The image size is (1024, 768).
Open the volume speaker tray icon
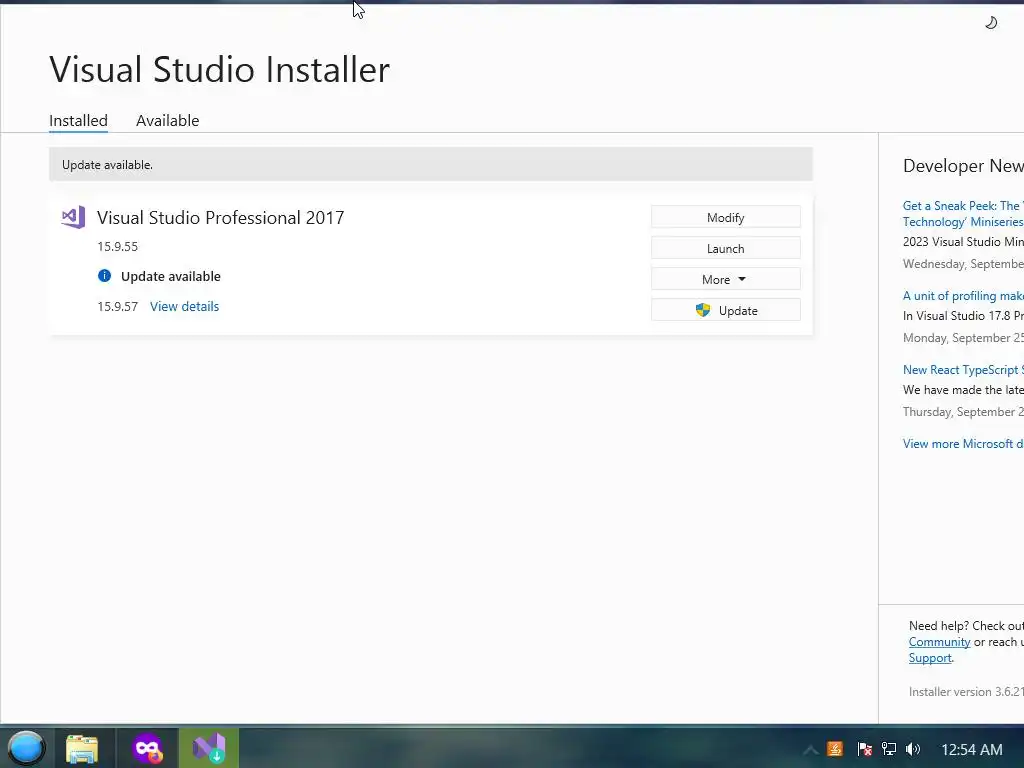coord(913,749)
